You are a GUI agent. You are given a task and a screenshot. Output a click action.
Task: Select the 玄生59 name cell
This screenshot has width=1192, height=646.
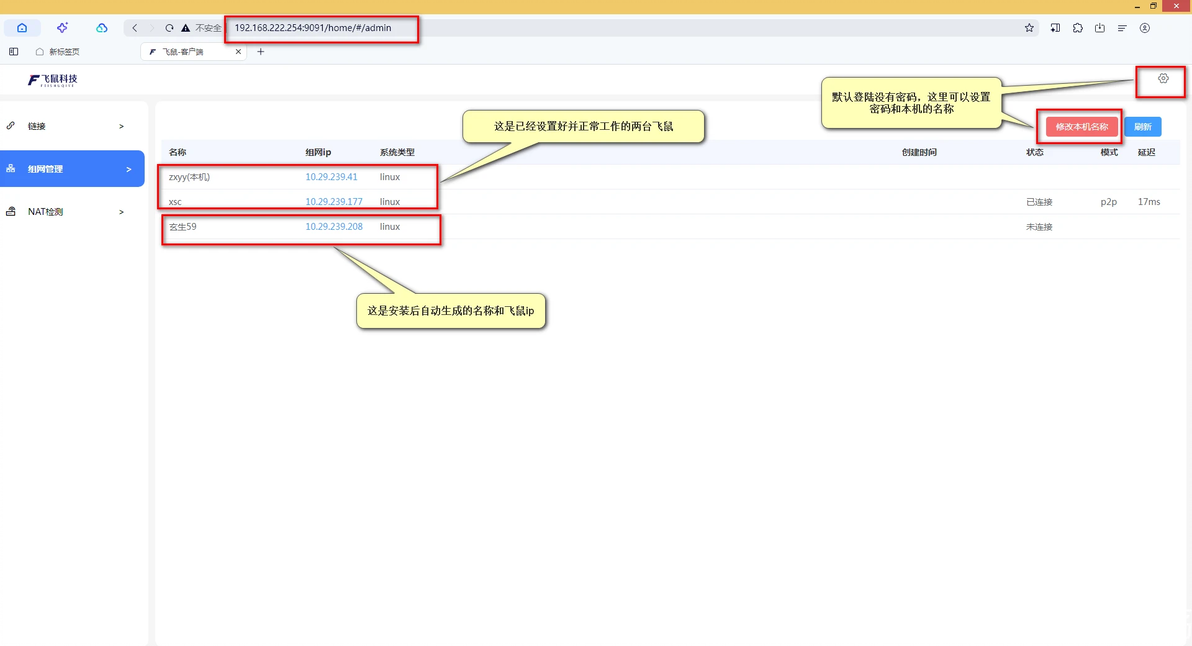(x=182, y=226)
